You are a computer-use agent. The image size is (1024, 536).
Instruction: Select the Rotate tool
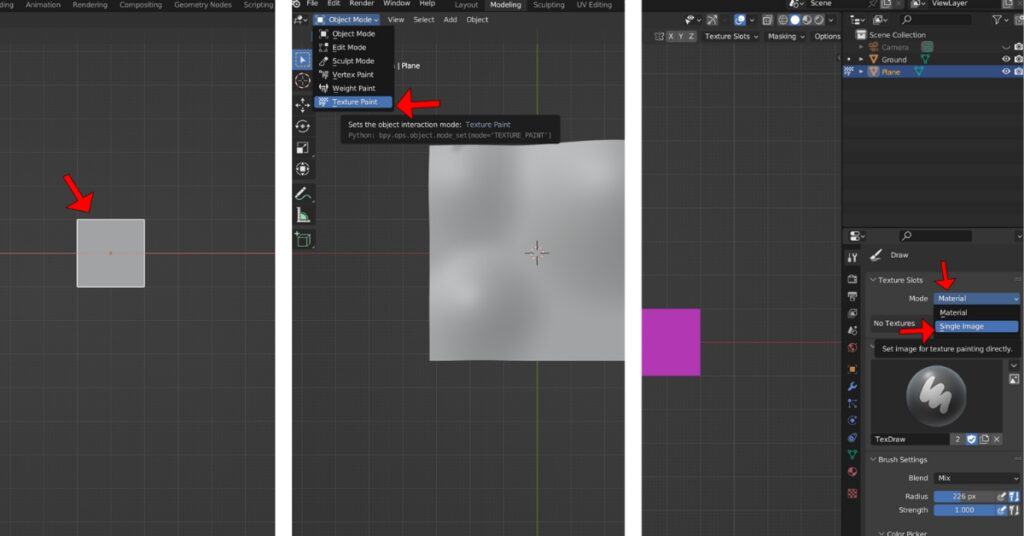[x=302, y=126]
